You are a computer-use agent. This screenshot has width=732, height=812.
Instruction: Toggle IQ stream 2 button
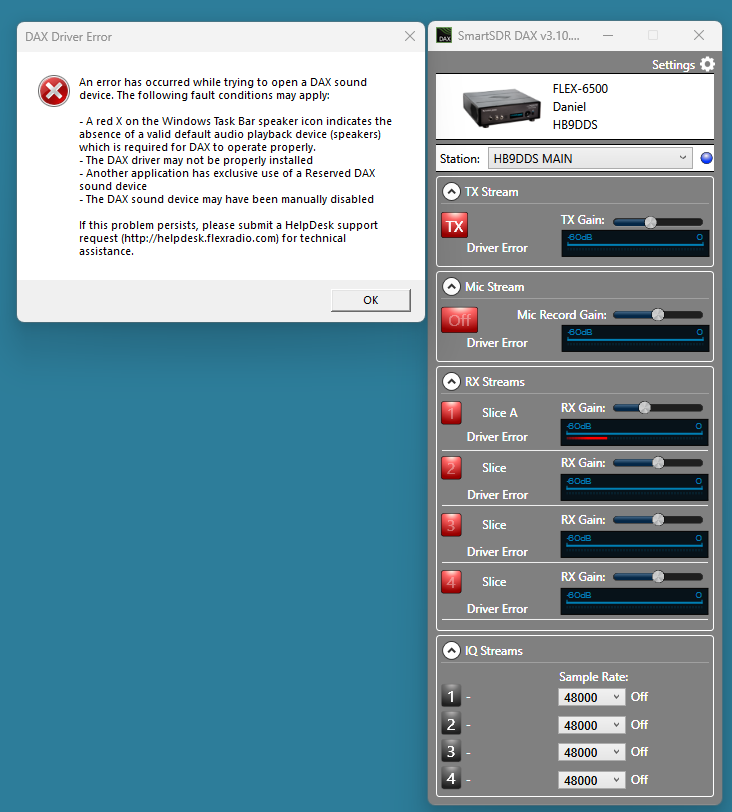click(x=451, y=724)
